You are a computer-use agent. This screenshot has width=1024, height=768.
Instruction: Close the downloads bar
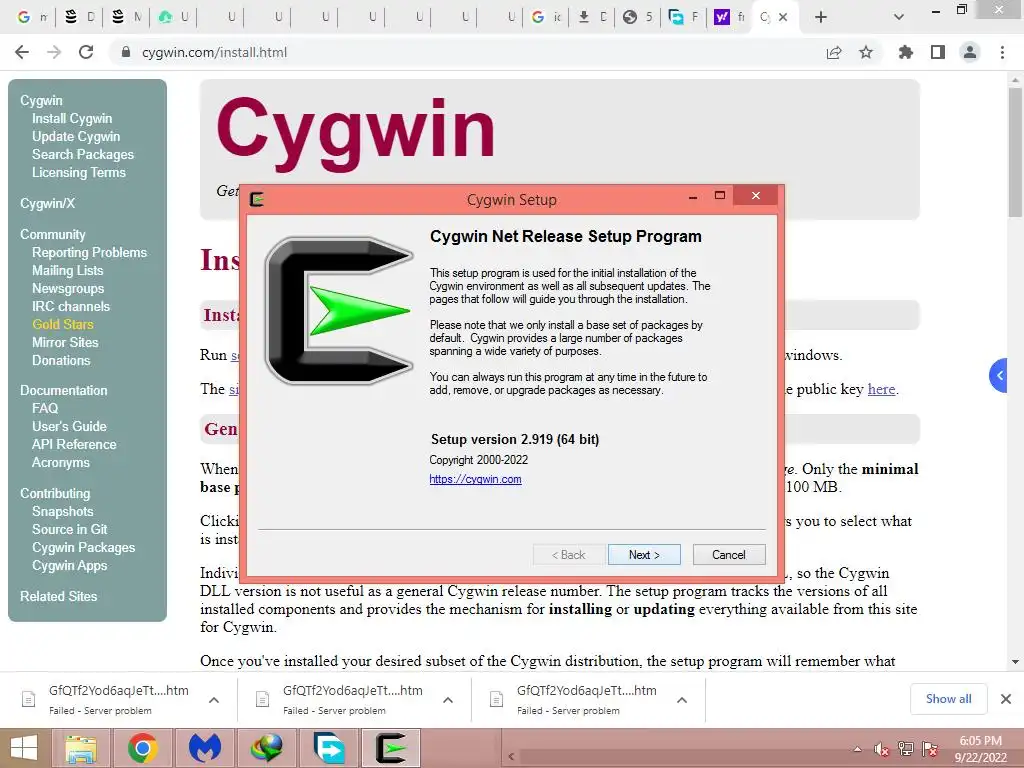tap(1006, 699)
